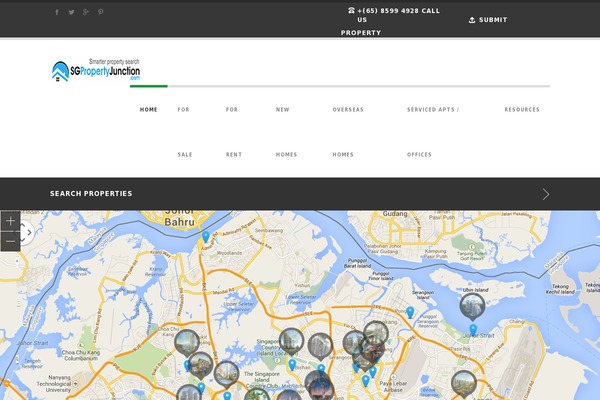This screenshot has width=600, height=400.
Task: Open the For Rent menu
Action: pos(233,132)
